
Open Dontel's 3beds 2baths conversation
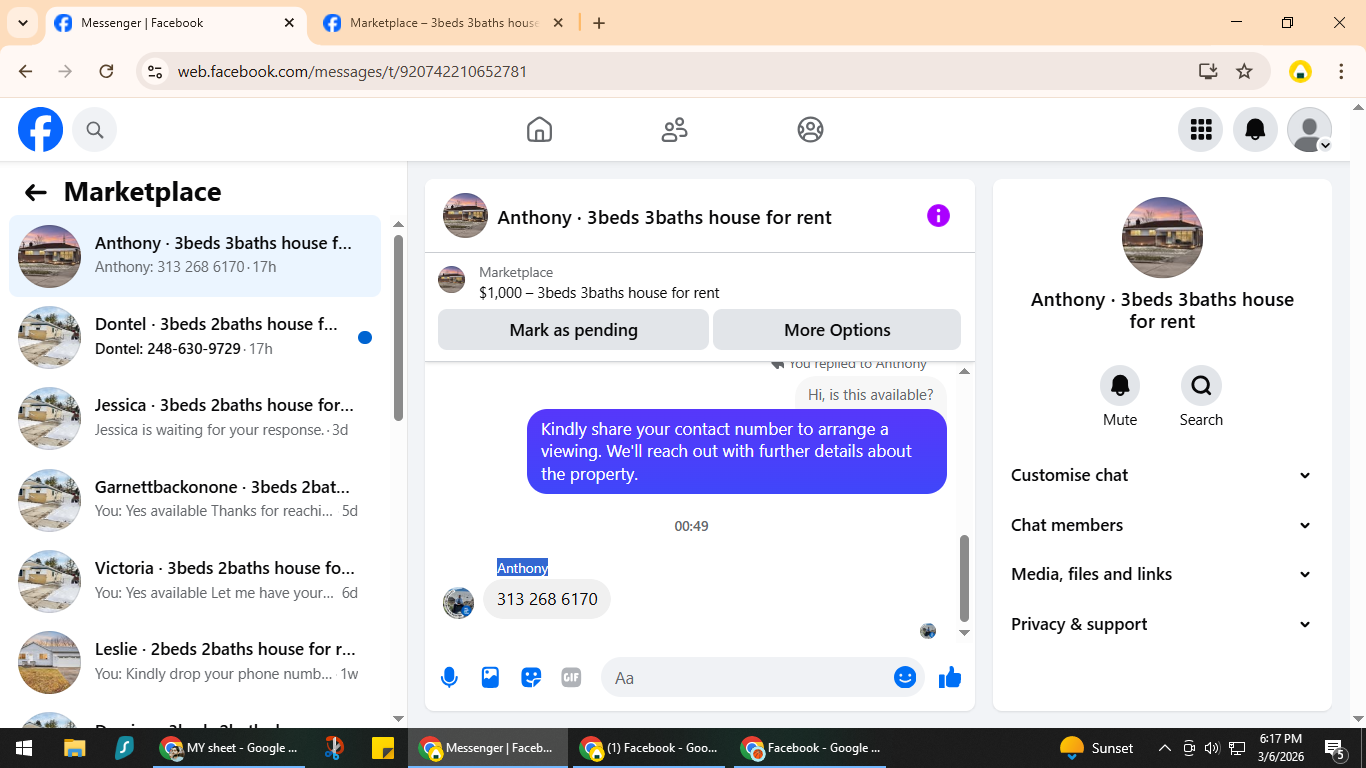click(195, 337)
